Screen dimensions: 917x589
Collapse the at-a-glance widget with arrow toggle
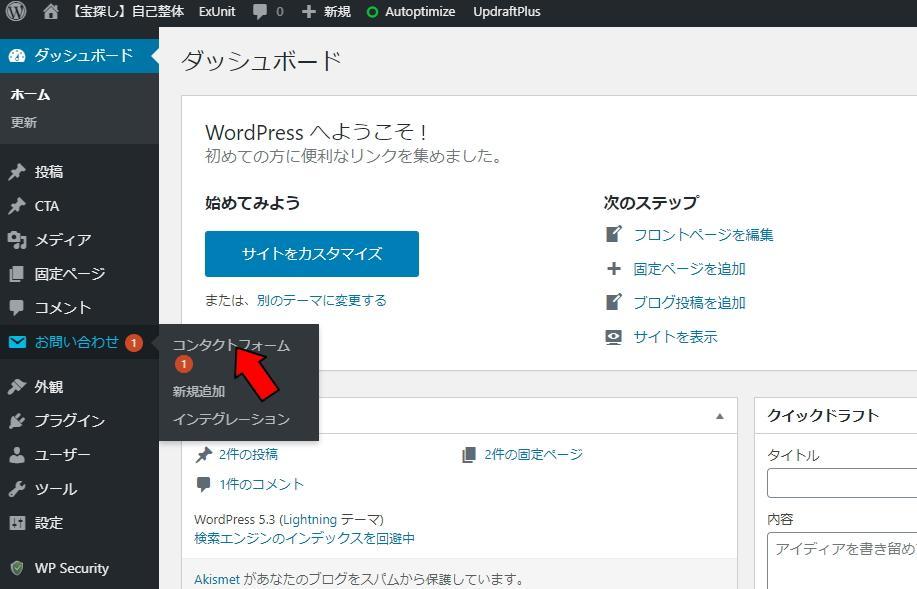[720, 416]
